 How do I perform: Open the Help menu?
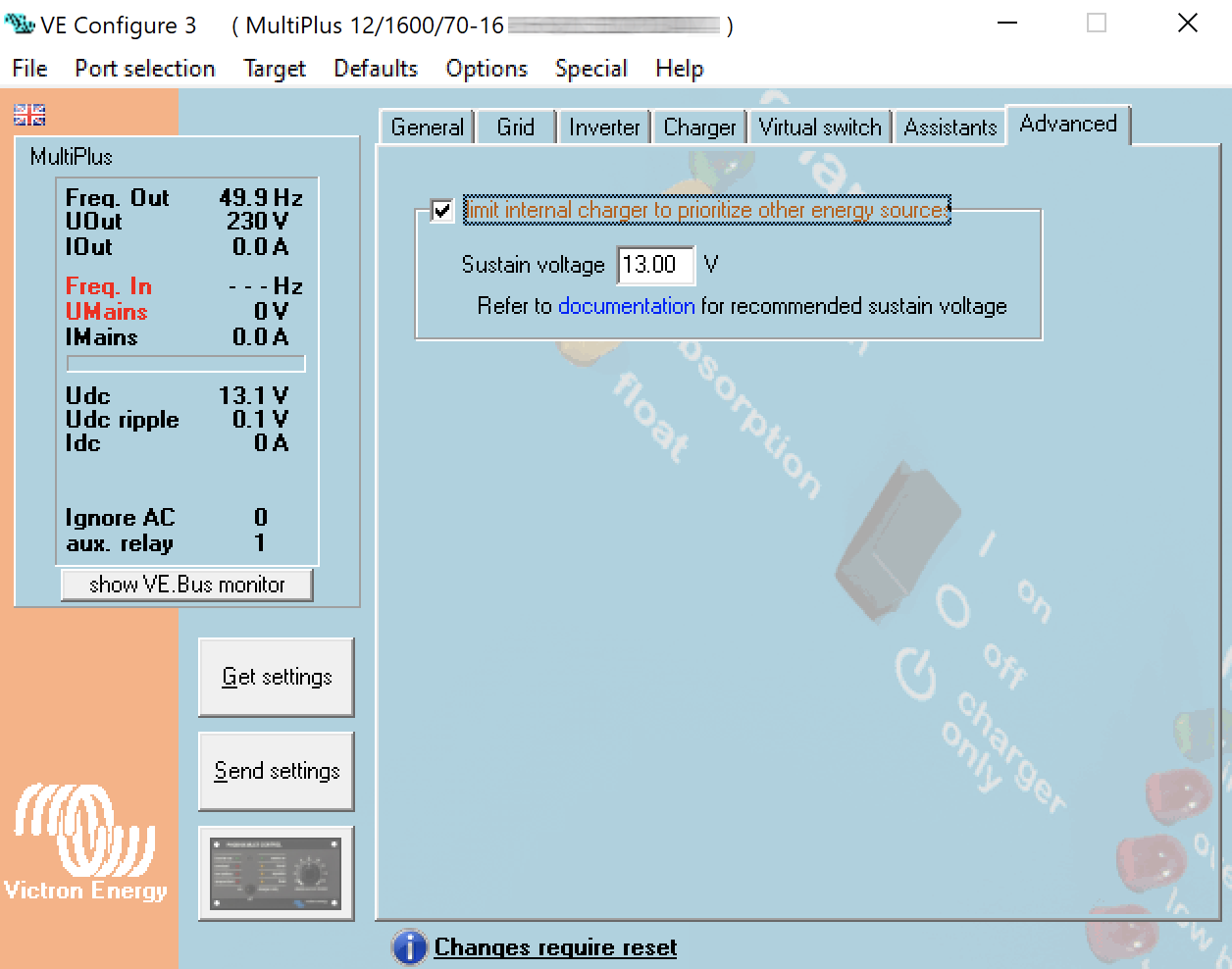coord(678,68)
